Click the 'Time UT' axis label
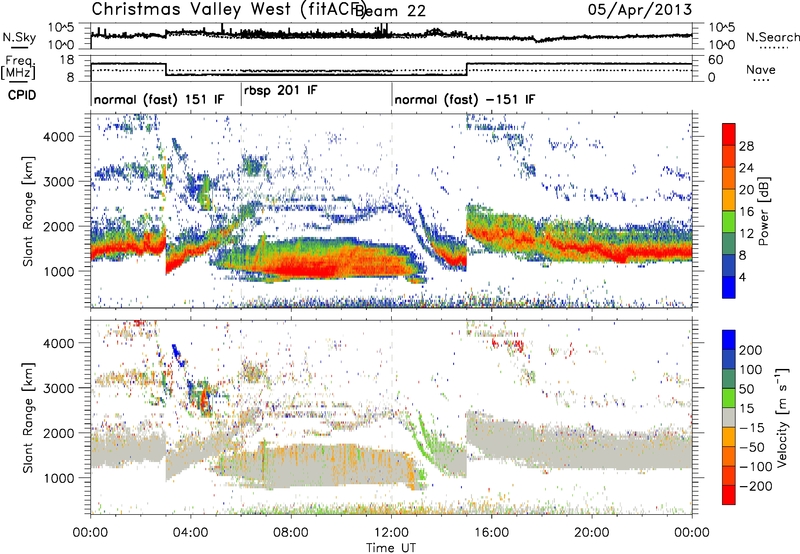The image size is (800, 554). click(x=391, y=548)
